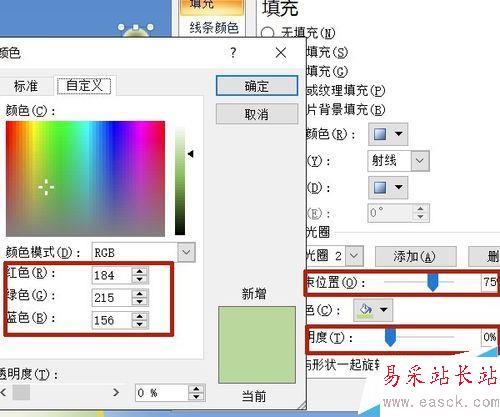Image resolution: width=500 pixels, height=417 pixels.
Task: Click the 删 delete stop button
Action: (484, 256)
